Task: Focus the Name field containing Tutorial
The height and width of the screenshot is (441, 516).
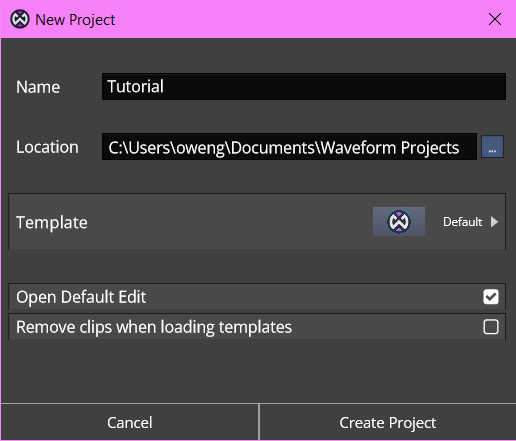Action: pos(304,87)
